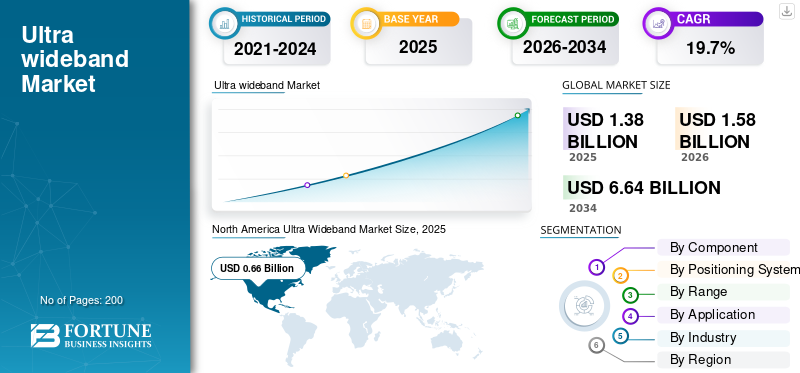
Task: Select the By Positioning System segment
Action: click(728, 269)
